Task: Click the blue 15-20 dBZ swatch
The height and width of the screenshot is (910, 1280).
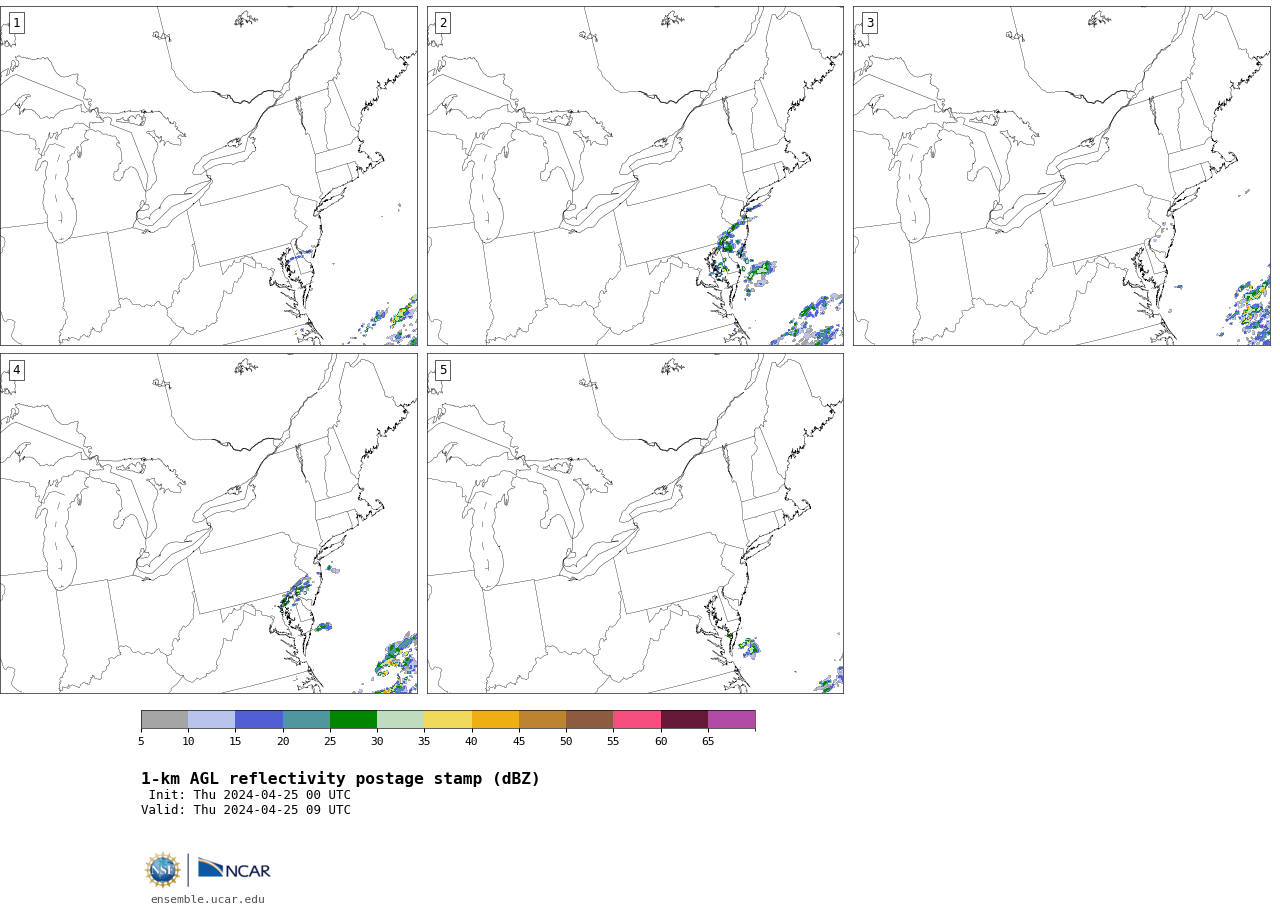Action: tap(259, 720)
